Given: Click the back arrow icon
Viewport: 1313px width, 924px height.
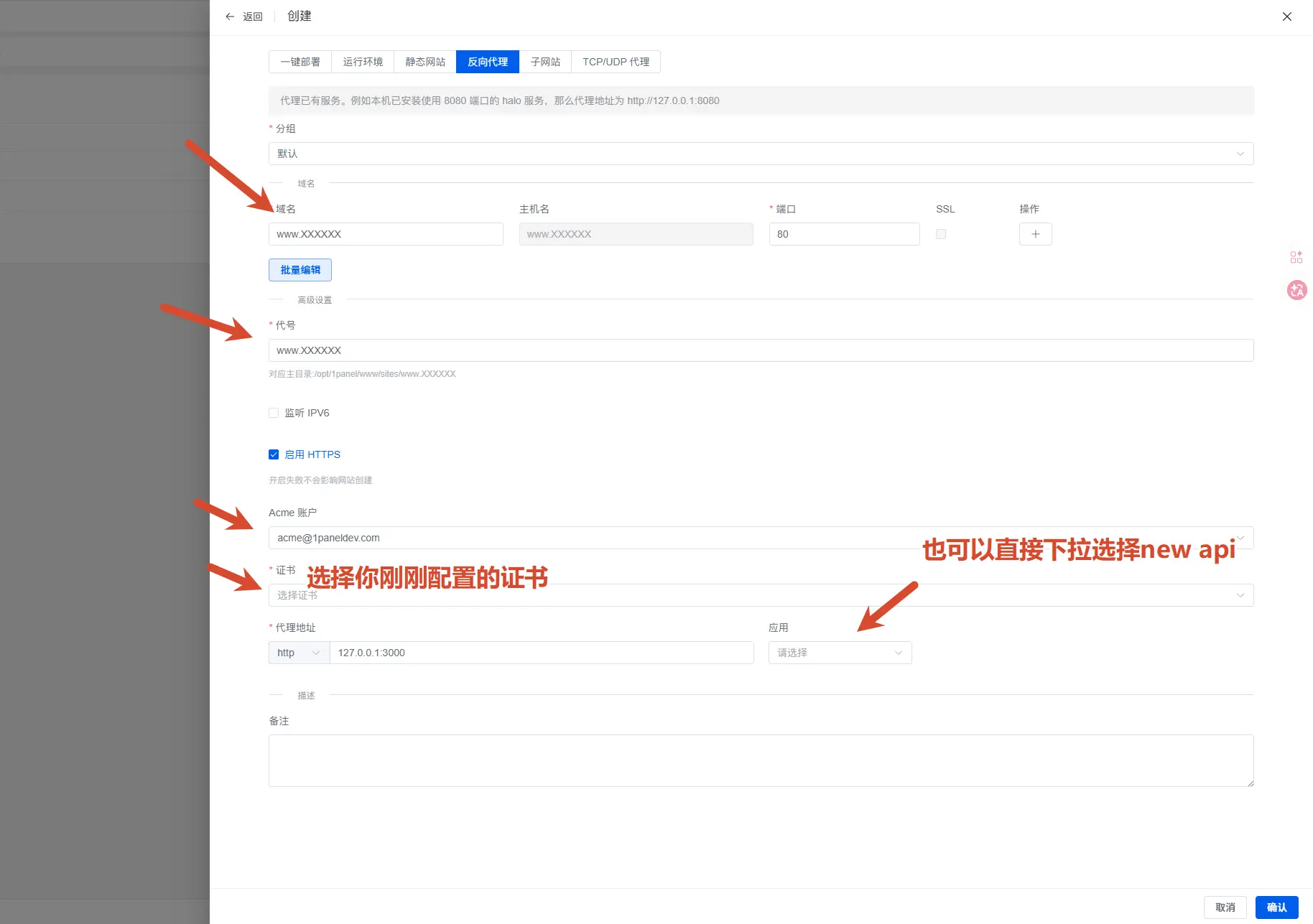Looking at the screenshot, I should 230,17.
